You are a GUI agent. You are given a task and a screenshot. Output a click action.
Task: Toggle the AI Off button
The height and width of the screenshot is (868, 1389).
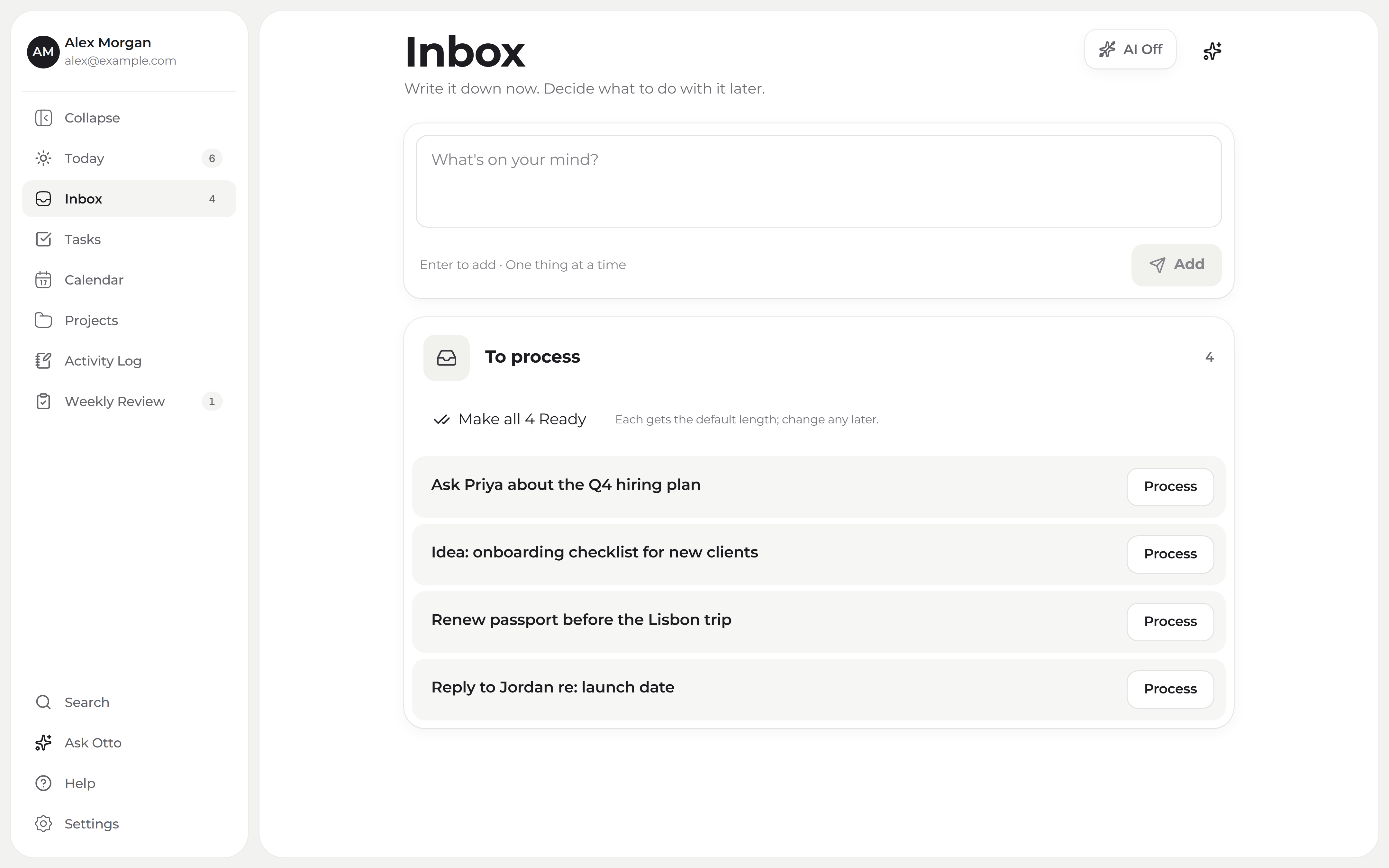[x=1130, y=50]
